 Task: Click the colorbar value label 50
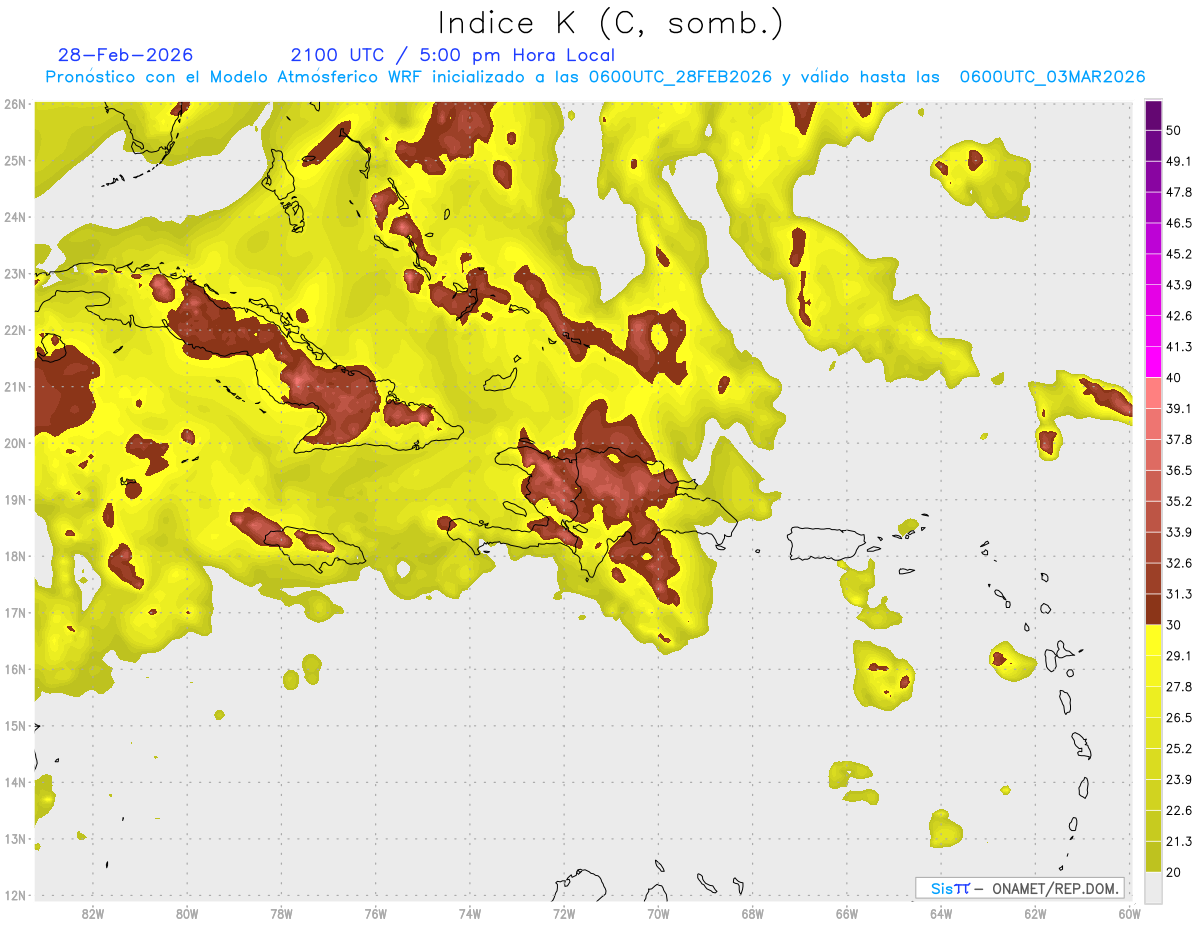pyautogui.click(x=1173, y=130)
